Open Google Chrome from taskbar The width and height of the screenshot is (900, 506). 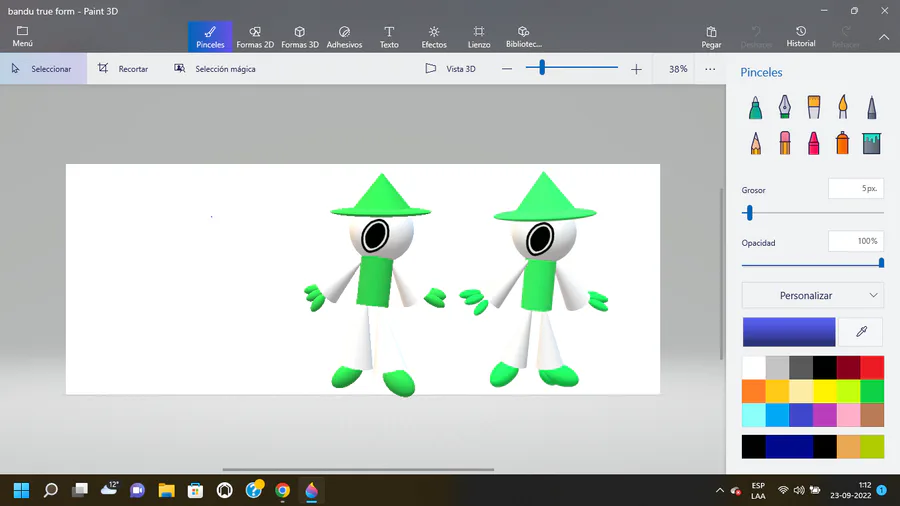(x=282, y=491)
